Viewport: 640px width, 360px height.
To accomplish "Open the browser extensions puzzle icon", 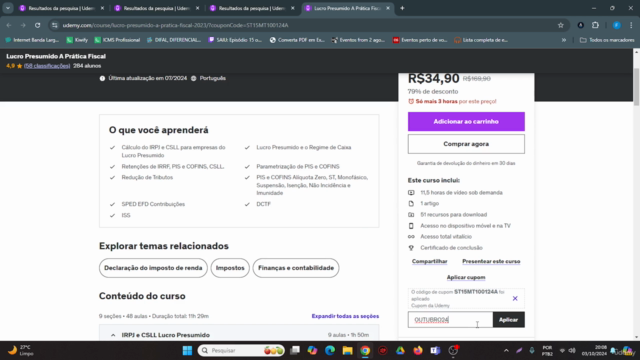I will [596, 25].
